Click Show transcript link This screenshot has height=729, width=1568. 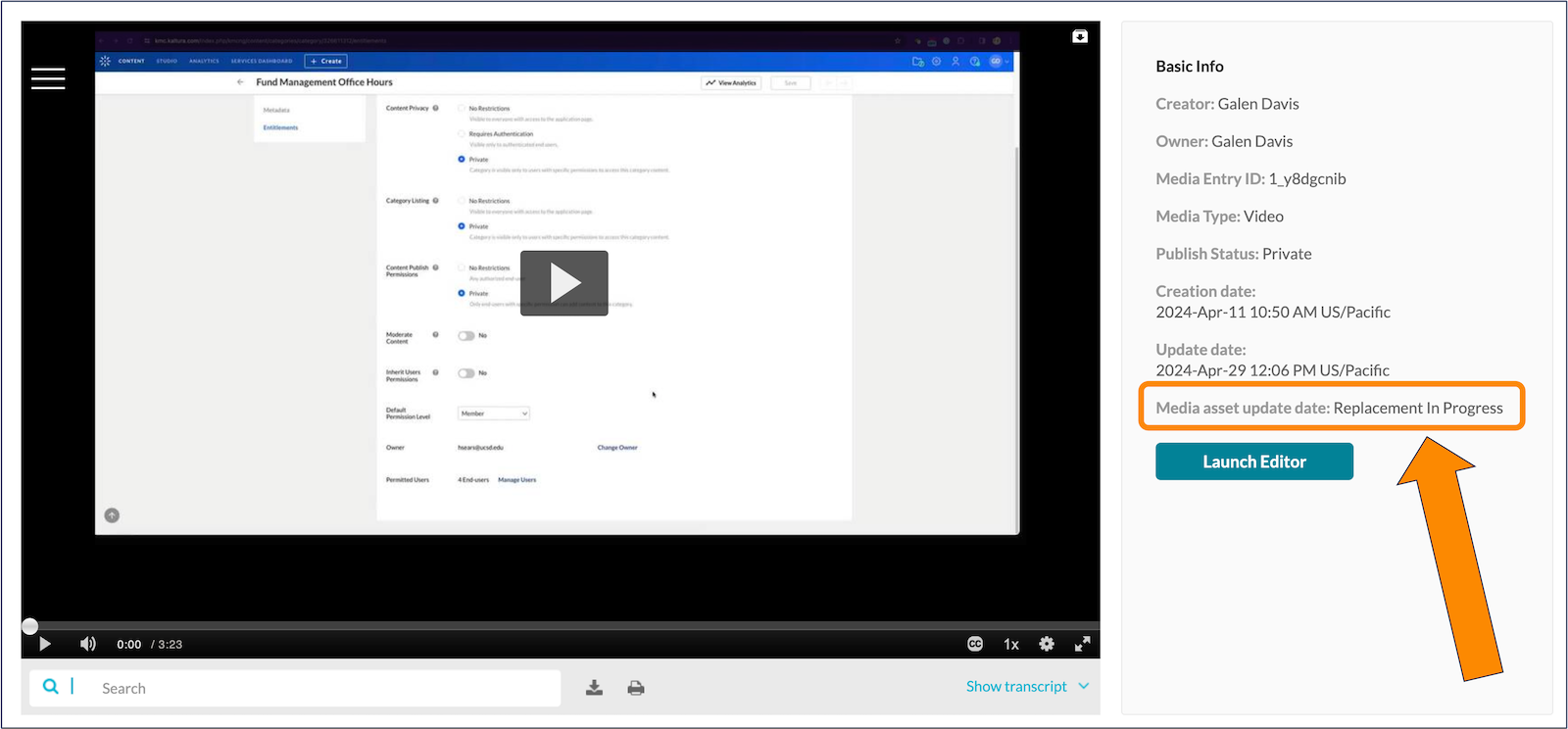coord(1016,686)
